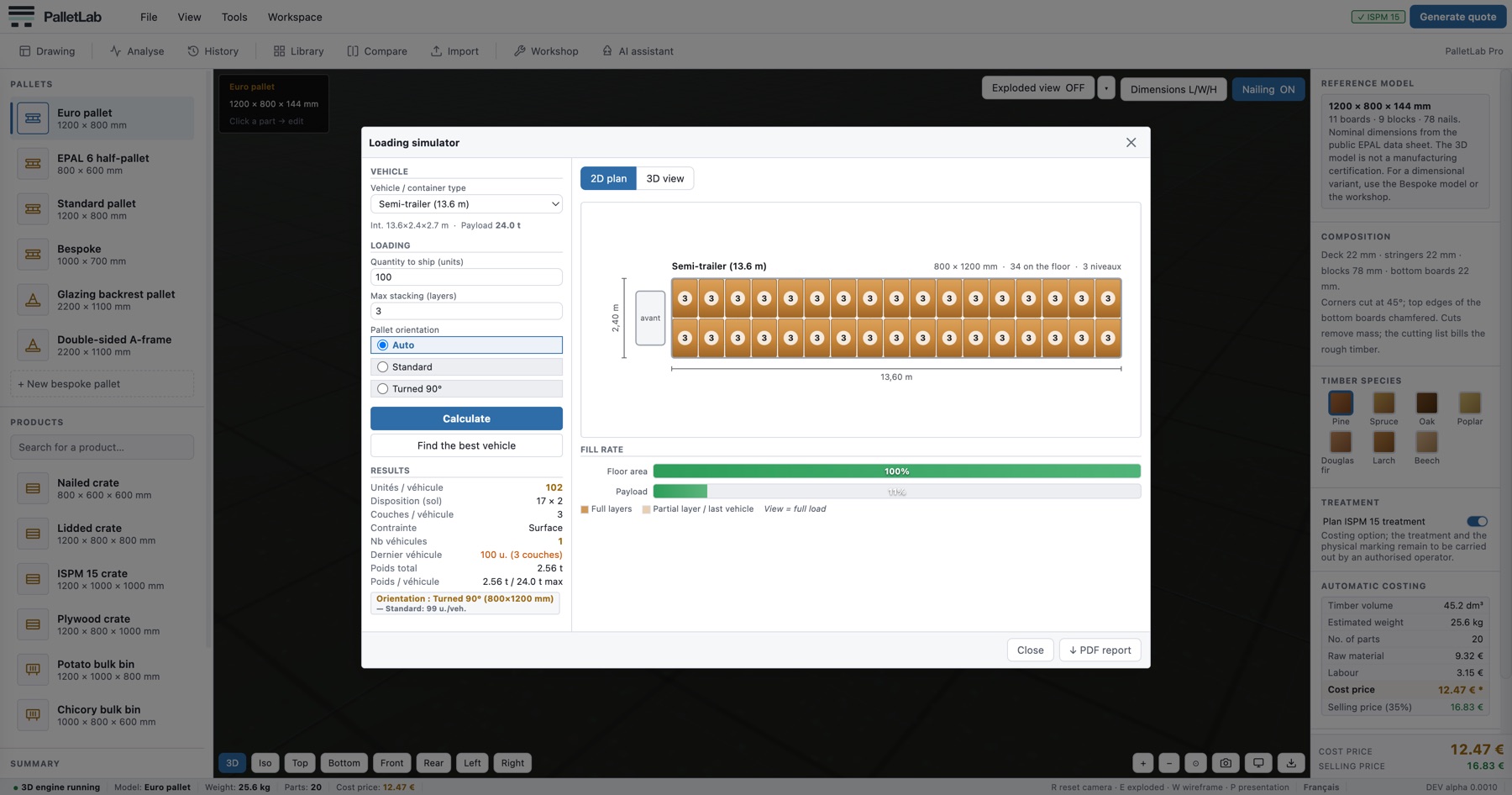The height and width of the screenshot is (795, 1512).
Task: Click the download icon in viewport toolbar
Action: (x=1291, y=763)
